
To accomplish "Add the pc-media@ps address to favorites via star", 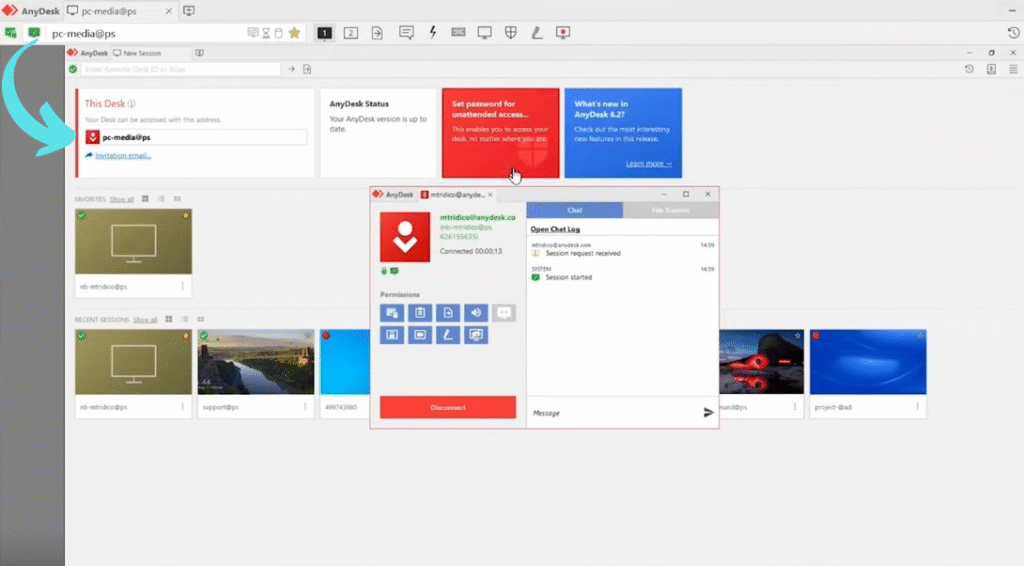I will click(x=295, y=33).
